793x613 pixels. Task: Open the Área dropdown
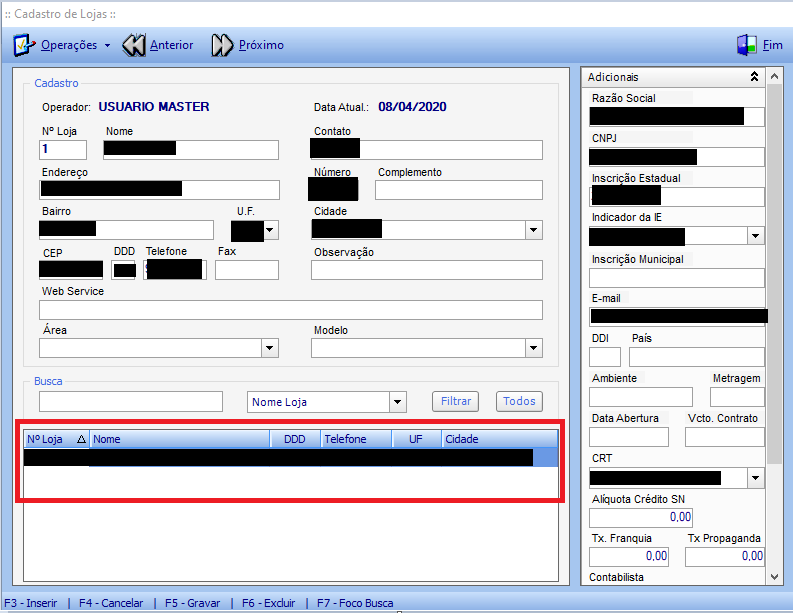[270, 348]
